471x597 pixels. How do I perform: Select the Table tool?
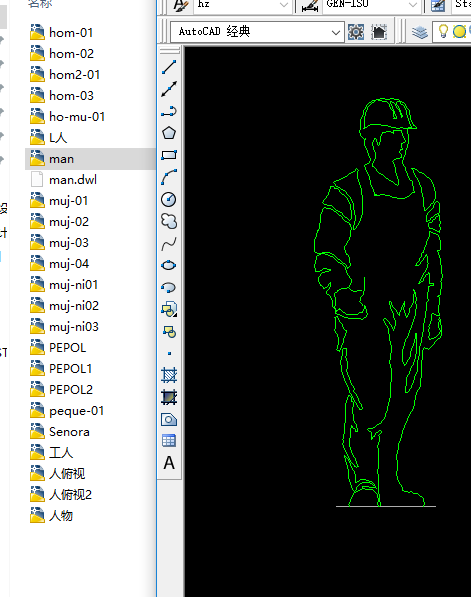169,441
